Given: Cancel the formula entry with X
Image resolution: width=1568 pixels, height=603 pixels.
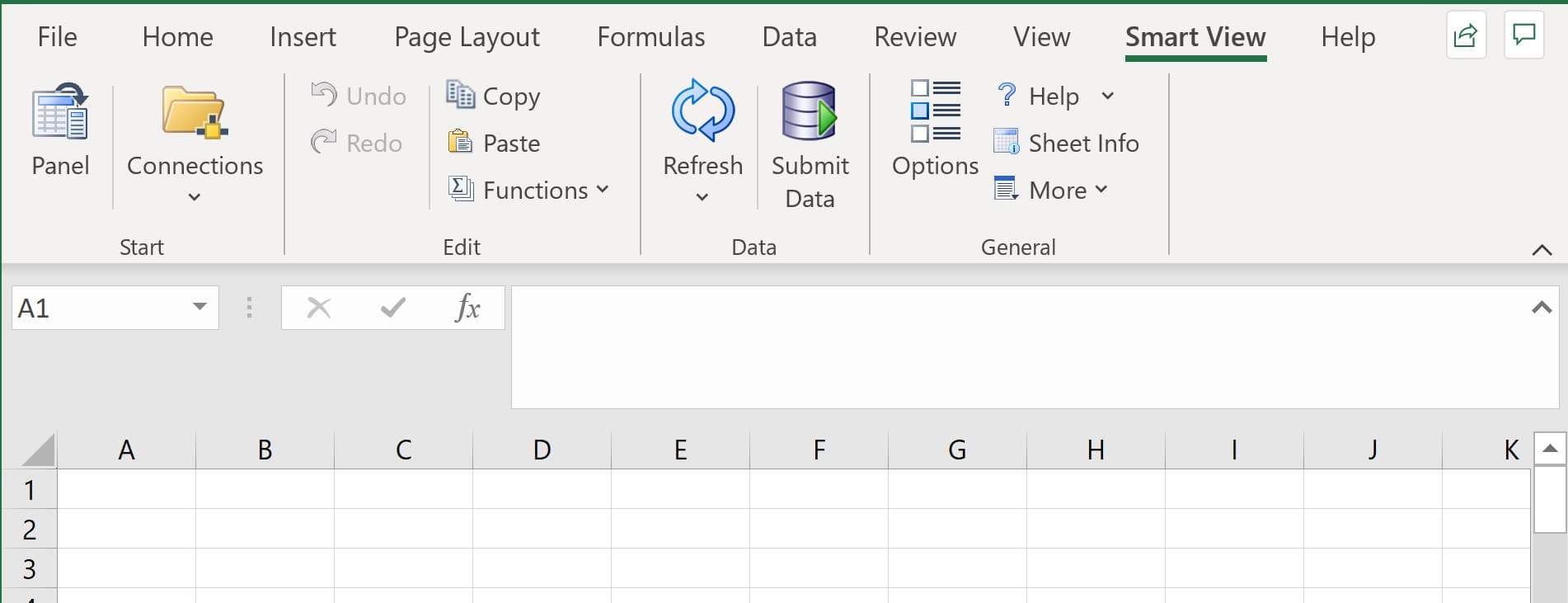Looking at the screenshot, I should click(x=318, y=308).
